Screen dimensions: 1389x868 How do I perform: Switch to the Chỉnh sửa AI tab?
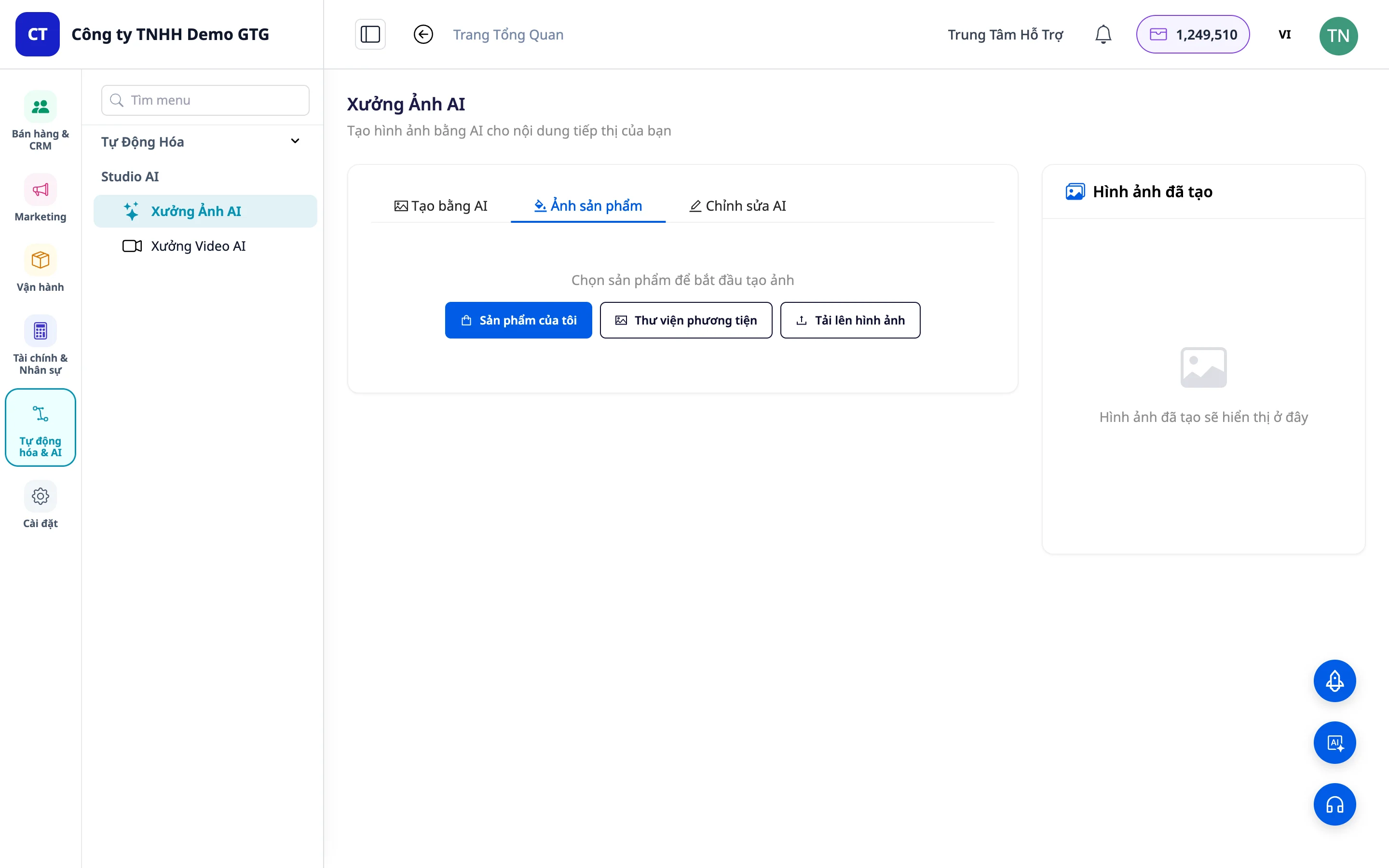pyautogui.click(x=737, y=205)
